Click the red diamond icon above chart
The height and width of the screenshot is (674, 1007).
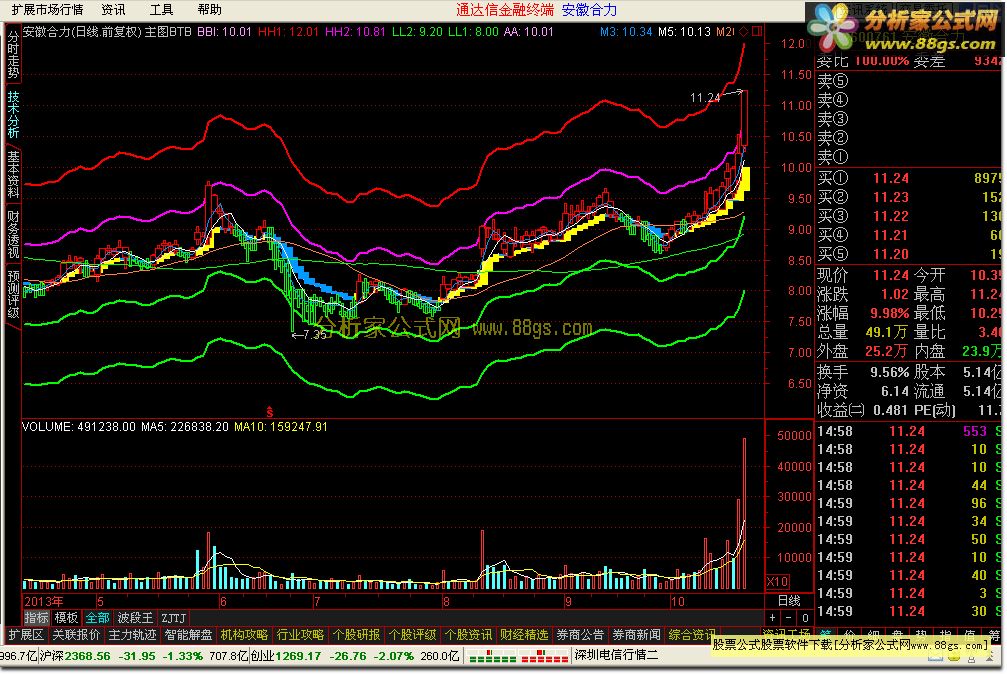click(744, 31)
